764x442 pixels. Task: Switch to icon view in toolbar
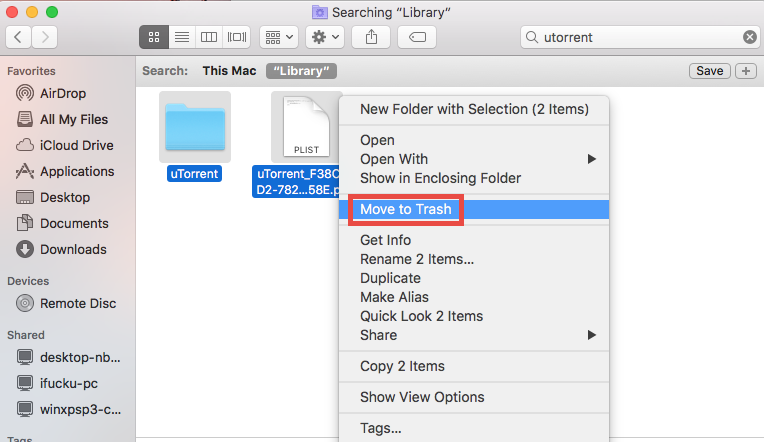click(154, 37)
